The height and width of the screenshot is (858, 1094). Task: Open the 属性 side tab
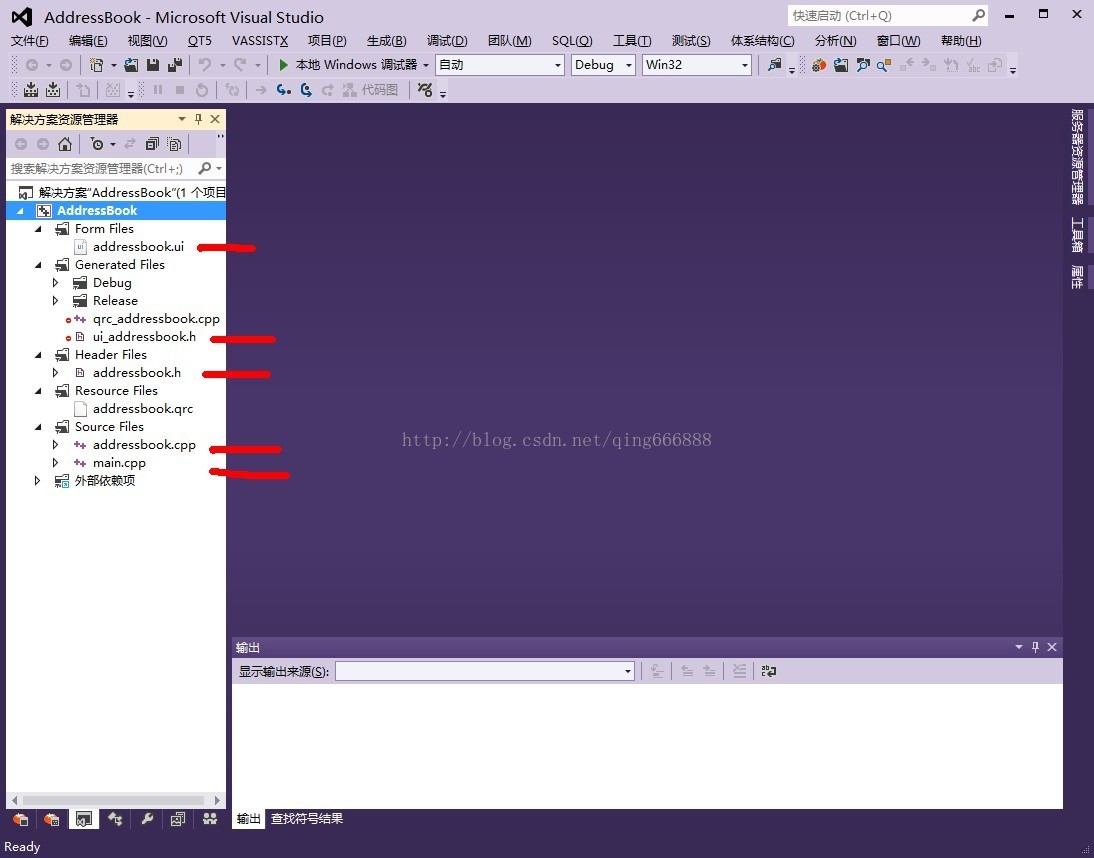1077,277
